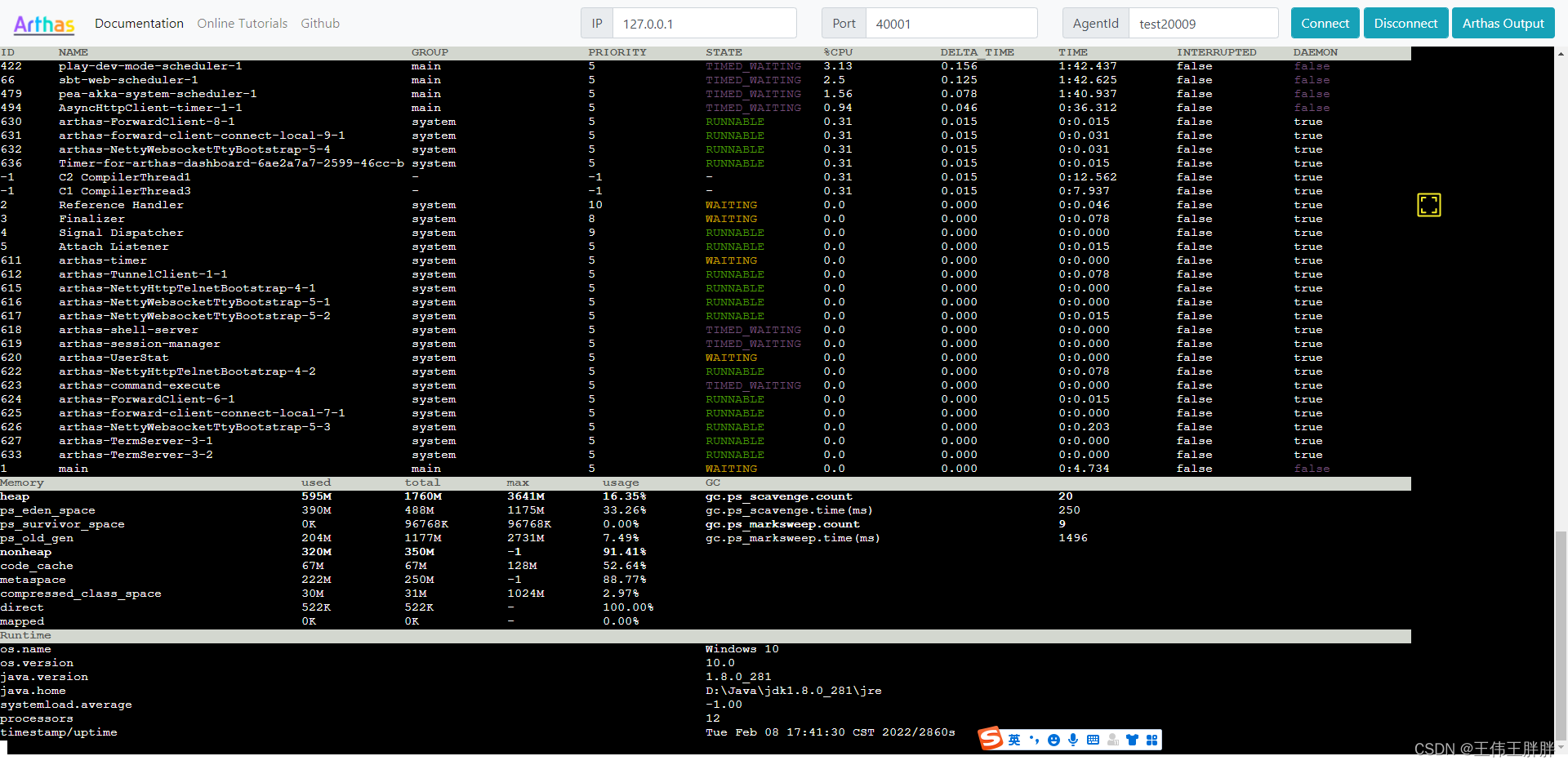Click heap usage value 16.35%
The image size is (1568, 765).
pyautogui.click(x=625, y=496)
